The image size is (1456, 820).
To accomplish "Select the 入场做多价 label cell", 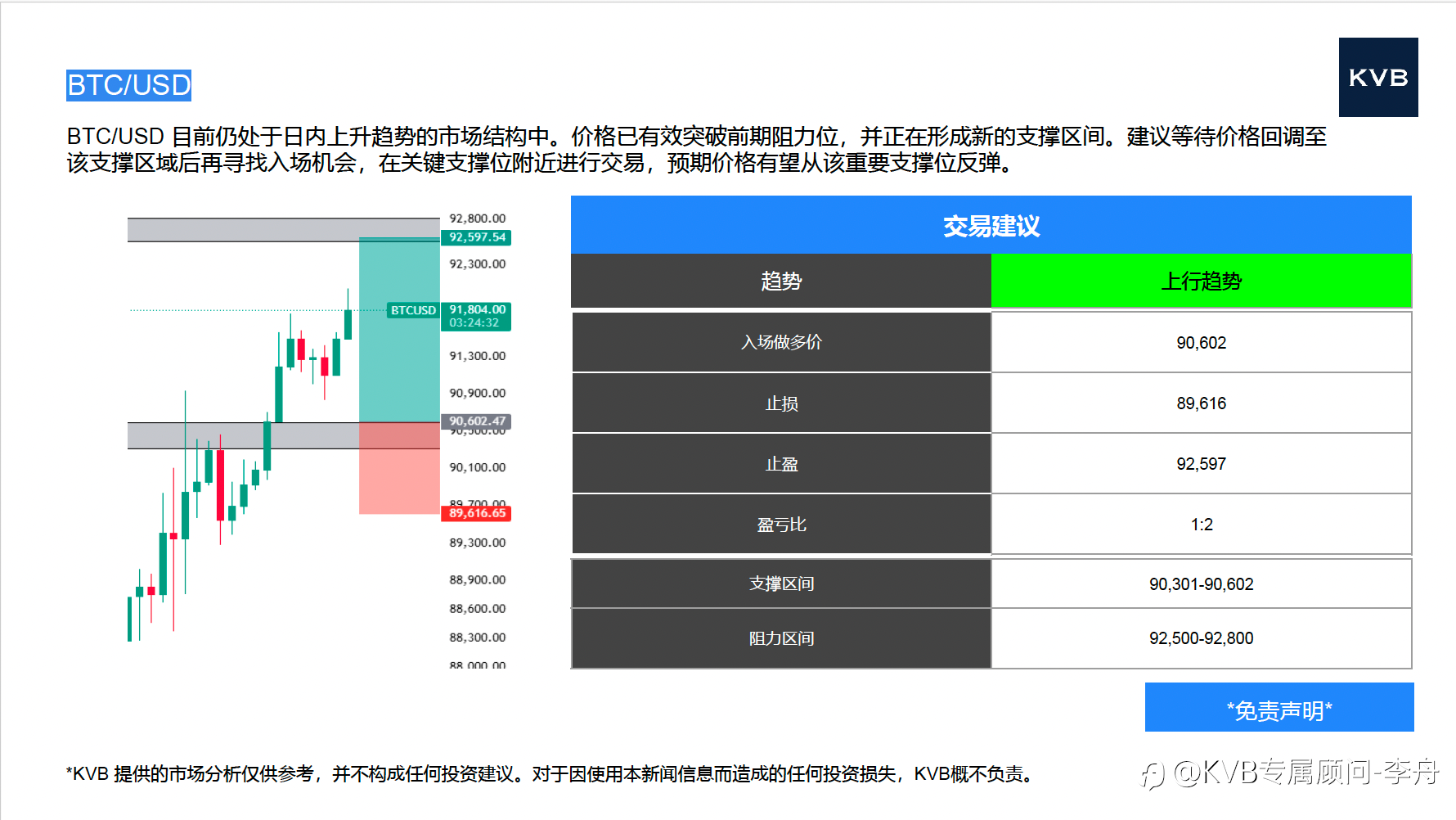I will click(x=781, y=342).
